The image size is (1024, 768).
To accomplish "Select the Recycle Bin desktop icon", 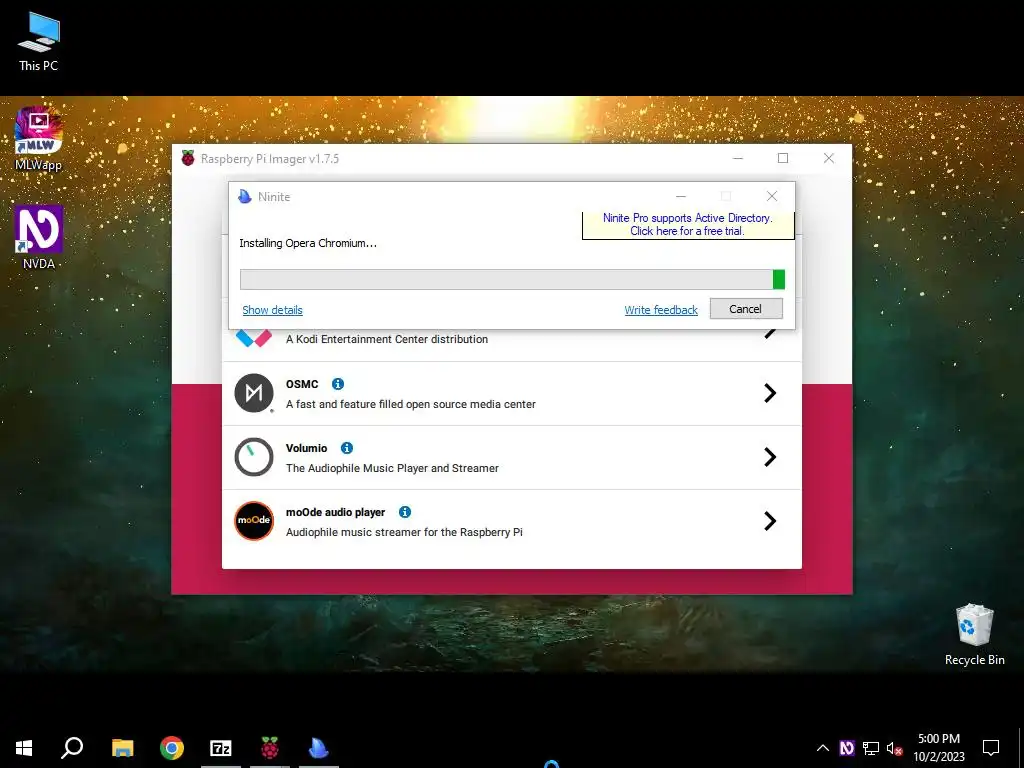I will click(x=974, y=634).
